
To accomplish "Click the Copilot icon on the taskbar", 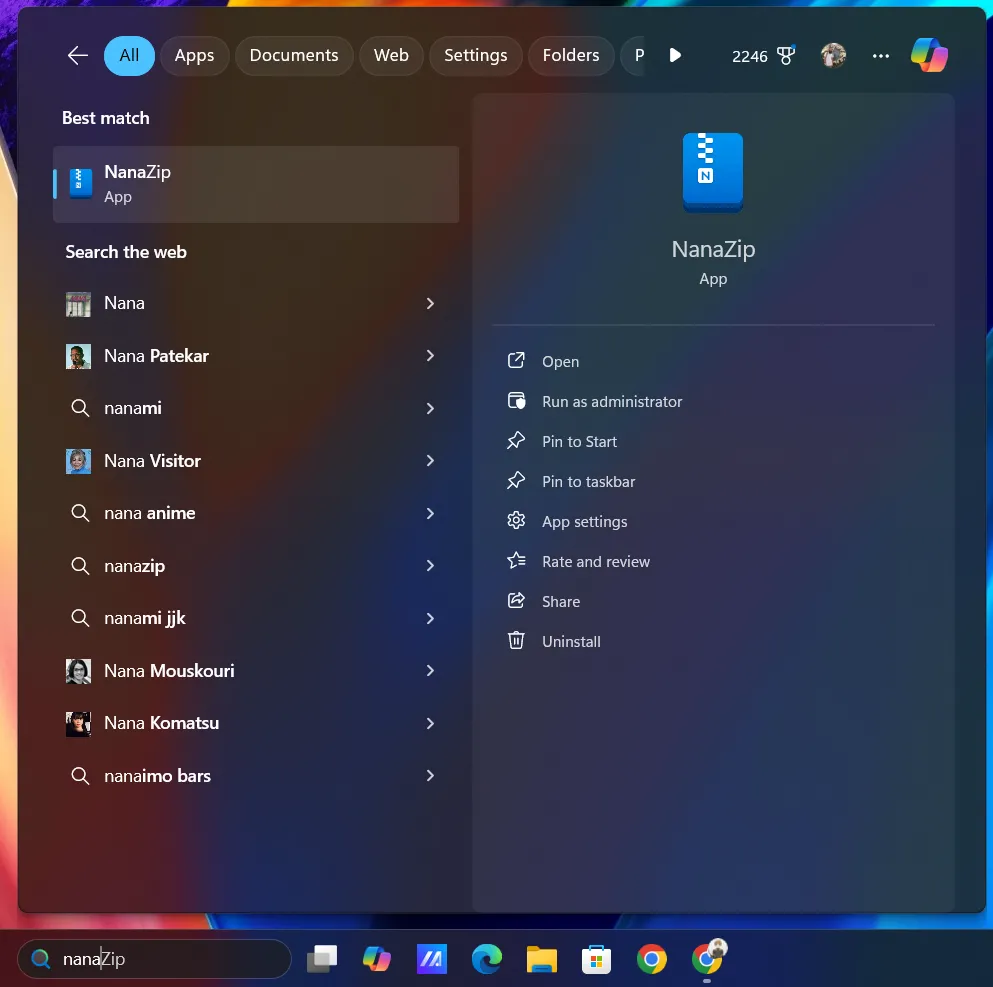I will (376, 959).
